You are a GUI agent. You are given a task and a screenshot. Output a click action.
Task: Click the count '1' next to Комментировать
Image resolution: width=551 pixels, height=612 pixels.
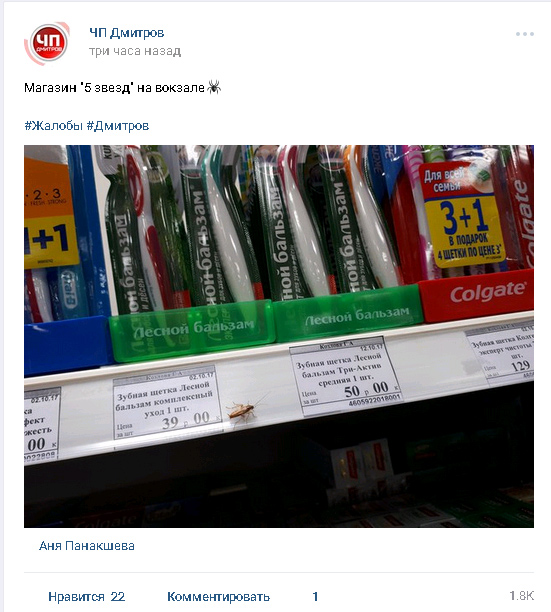(315, 596)
